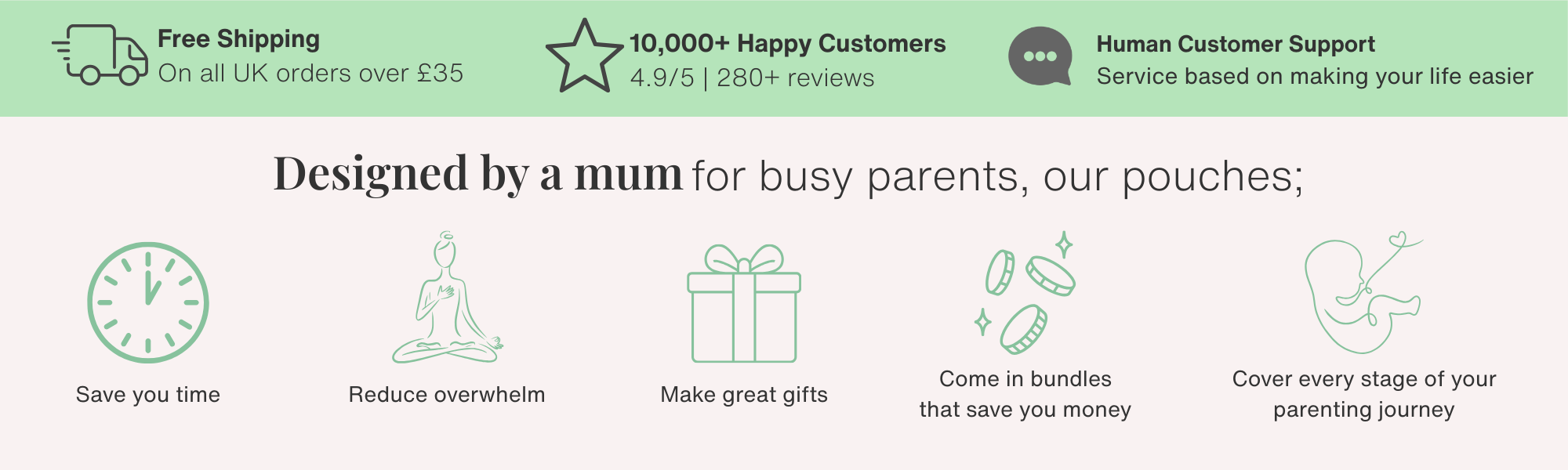Click the Free Shipping heading

(238, 39)
